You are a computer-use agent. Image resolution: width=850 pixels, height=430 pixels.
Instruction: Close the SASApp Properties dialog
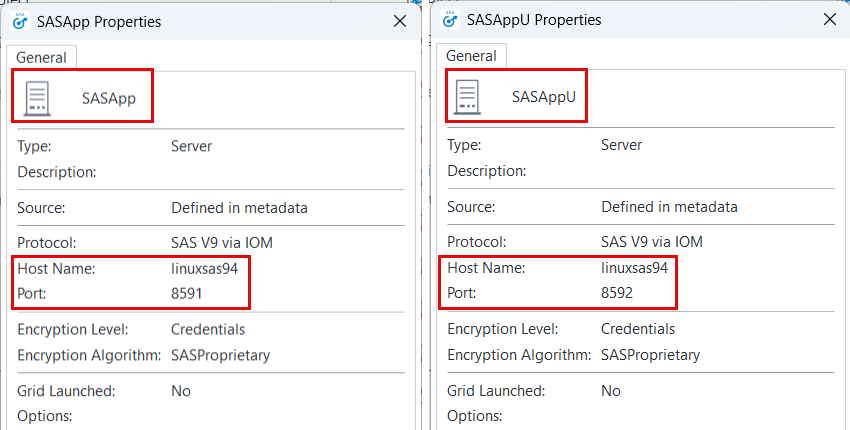pyautogui.click(x=400, y=21)
